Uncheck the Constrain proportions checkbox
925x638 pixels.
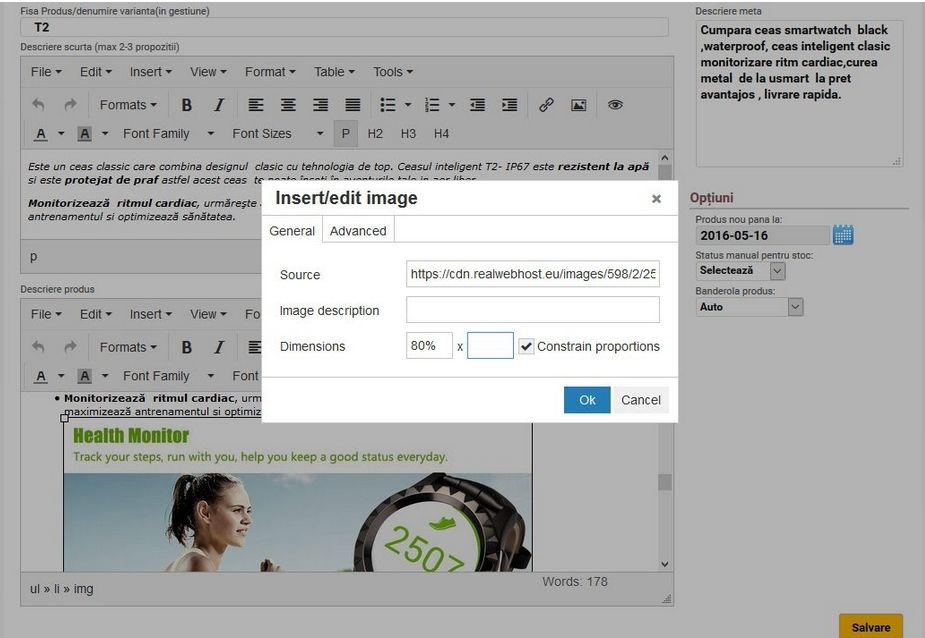pos(526,346)
